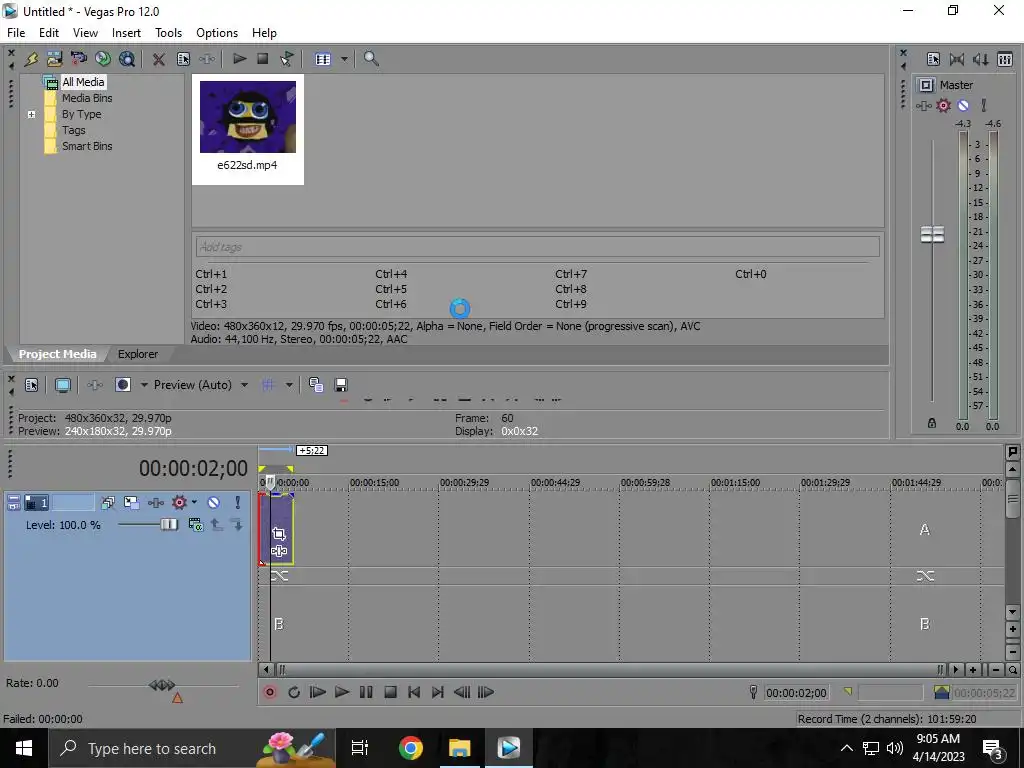Screen dimensions: 1024x768
Task: Toggle Preview on External Monitor icon
Action: point(63,385)
